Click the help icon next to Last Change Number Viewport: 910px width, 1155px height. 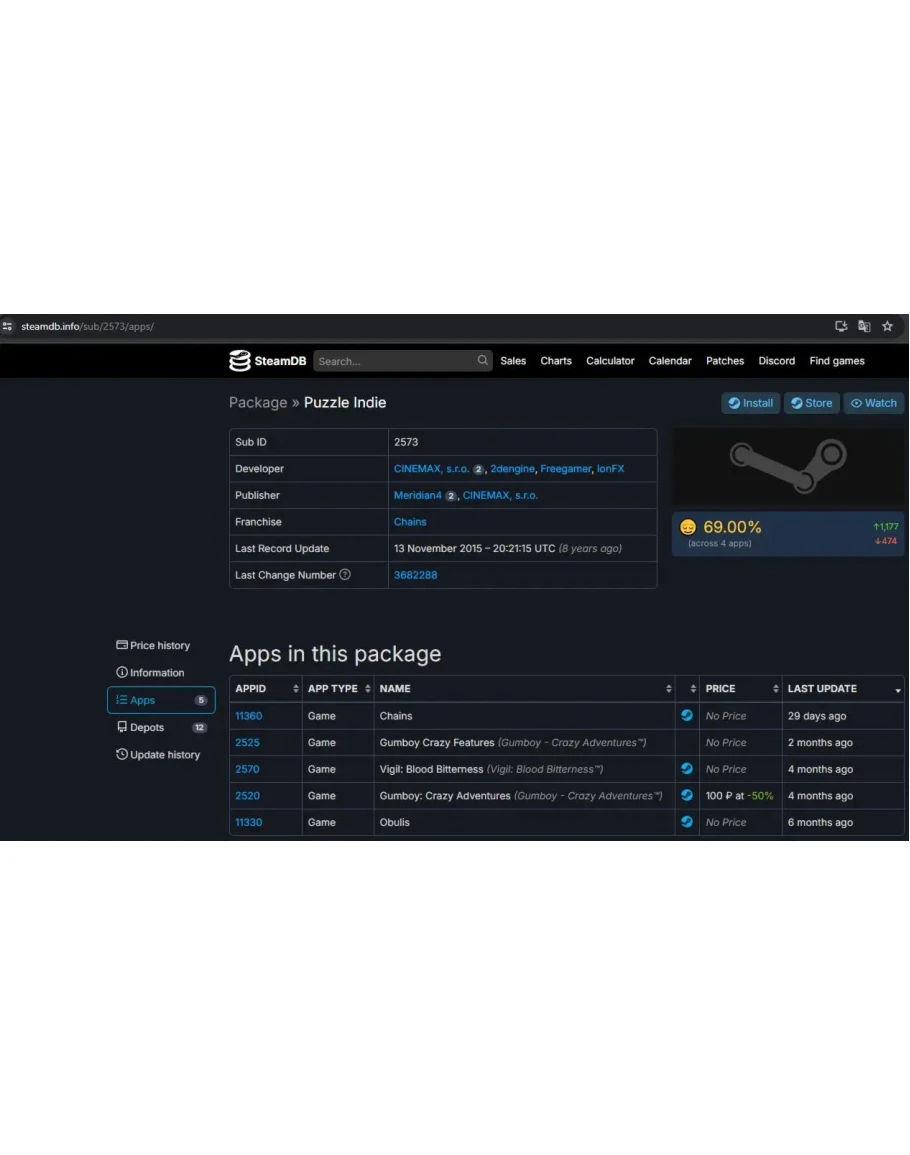(x=345, y=575)
